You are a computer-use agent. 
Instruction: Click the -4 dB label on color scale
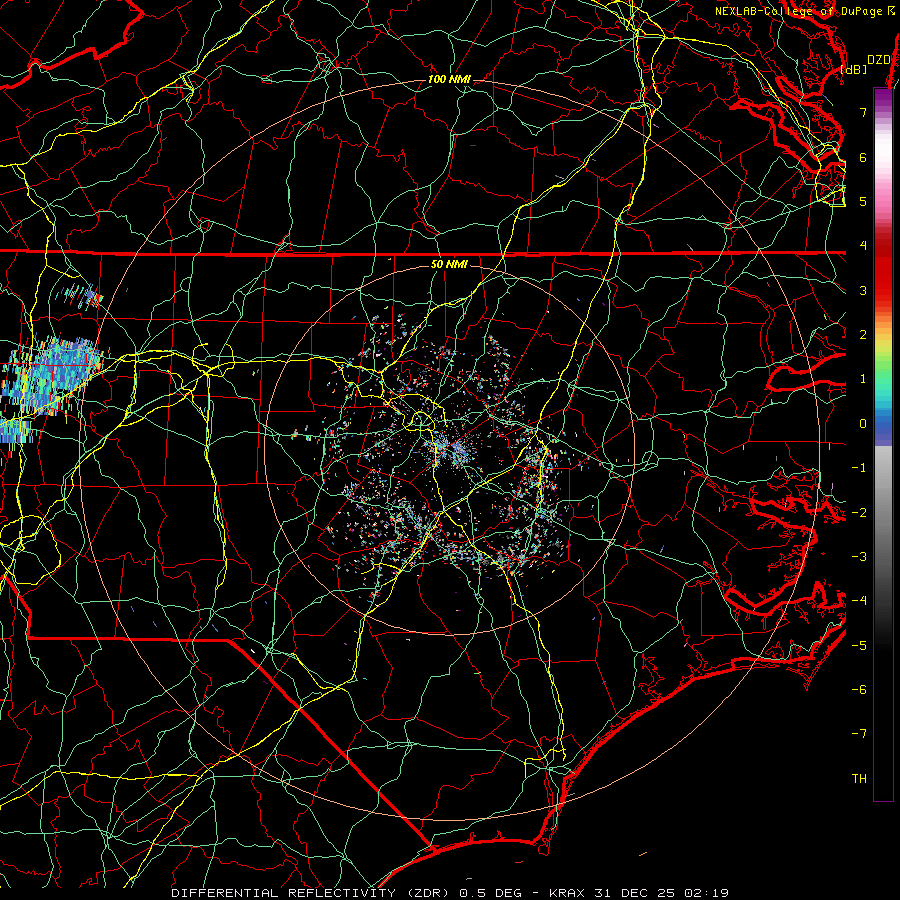(859, 601)
